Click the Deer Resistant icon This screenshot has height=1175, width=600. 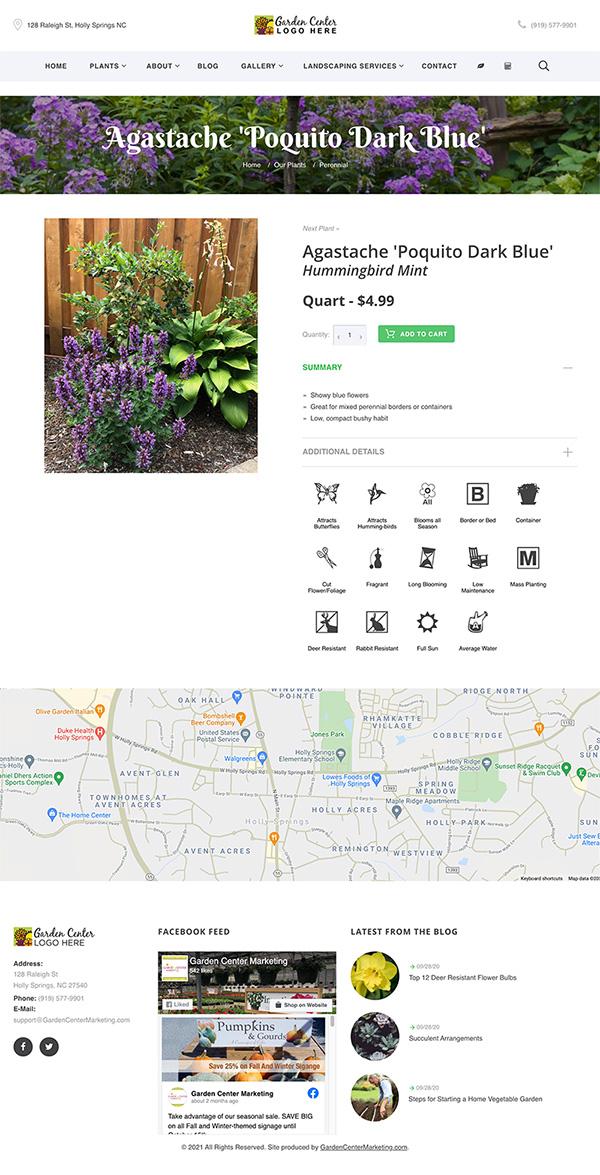pyautogui.click(x=327, y=622)
